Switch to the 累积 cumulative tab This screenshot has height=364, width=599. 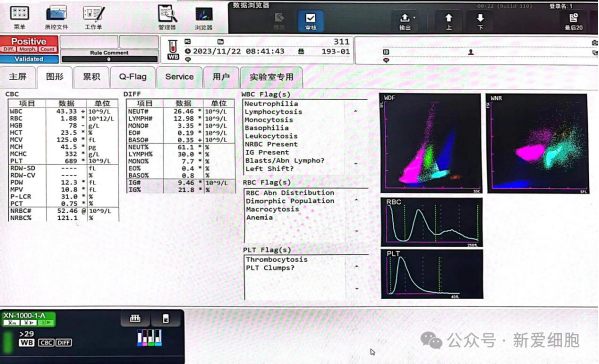pos(92,77)
